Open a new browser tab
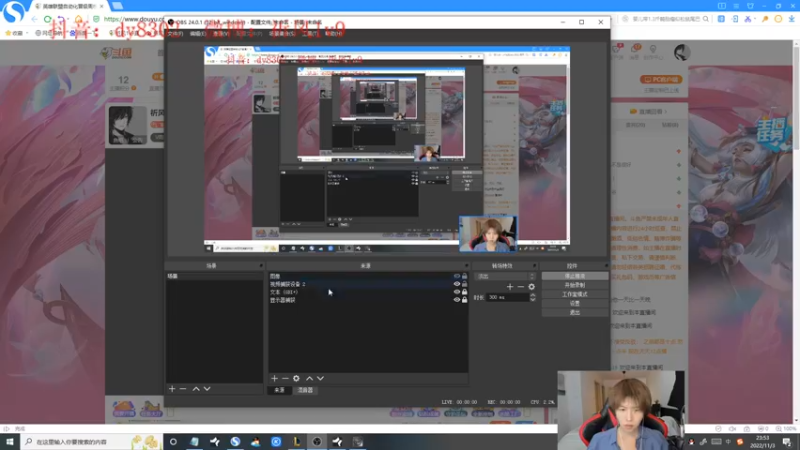800x450 pixels. click(117, 6)
